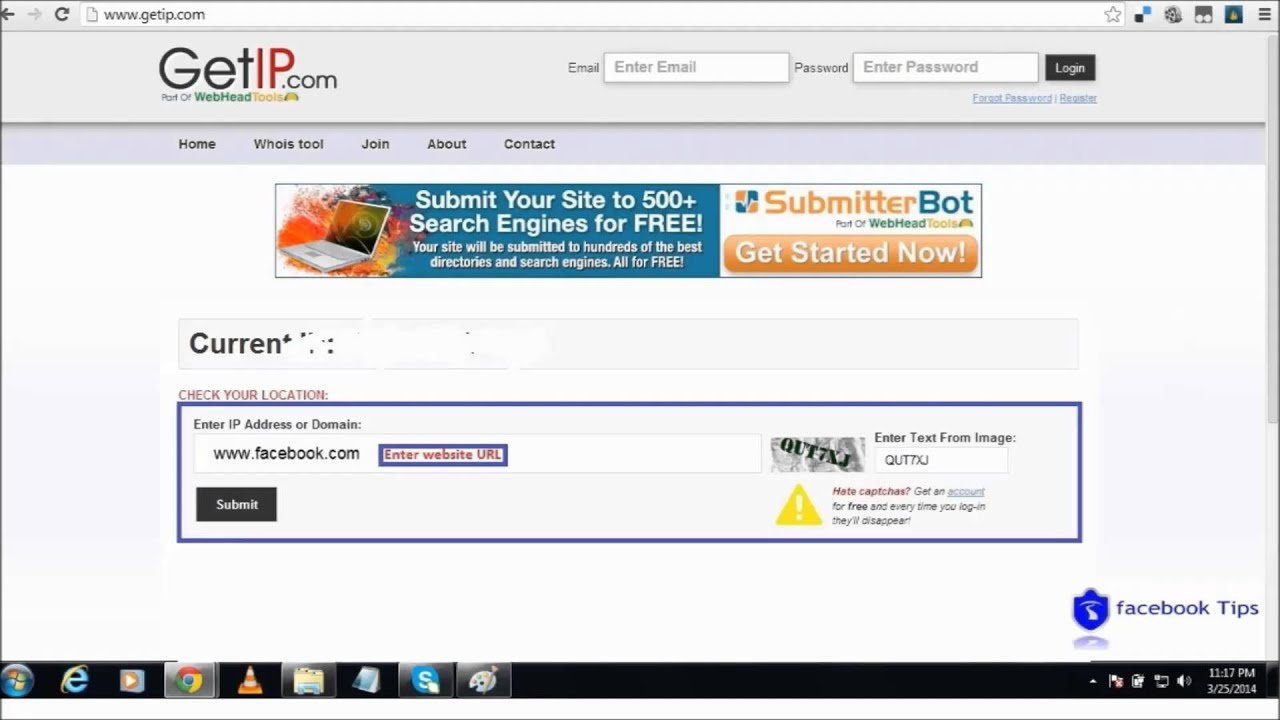
Task: Open the film reel extension icon
Action: [1174, 14]
